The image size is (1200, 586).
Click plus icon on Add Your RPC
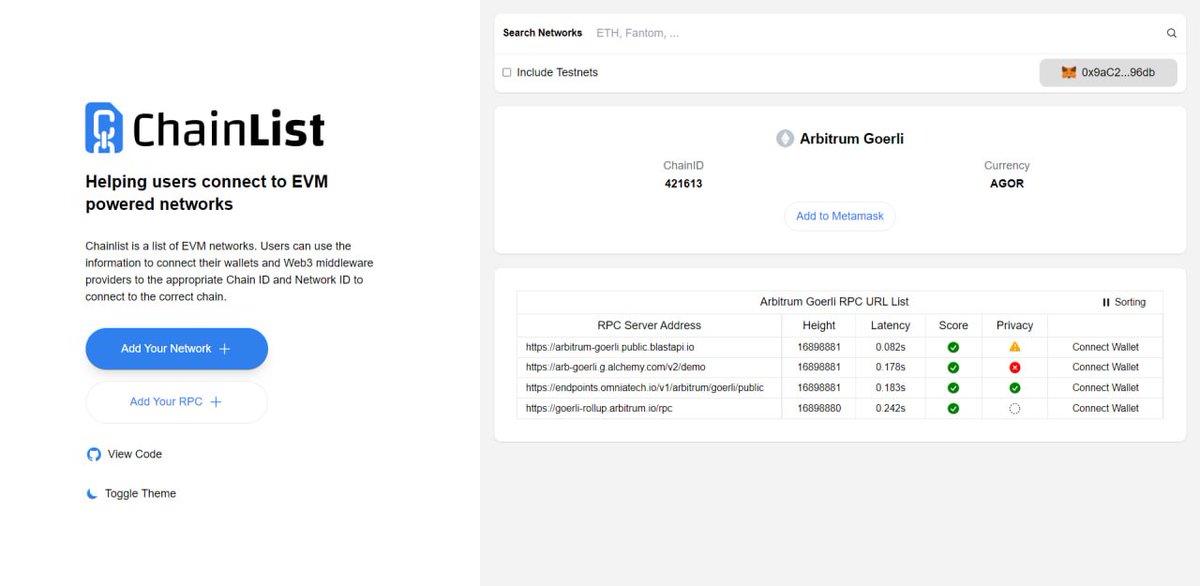click(215, 402)
